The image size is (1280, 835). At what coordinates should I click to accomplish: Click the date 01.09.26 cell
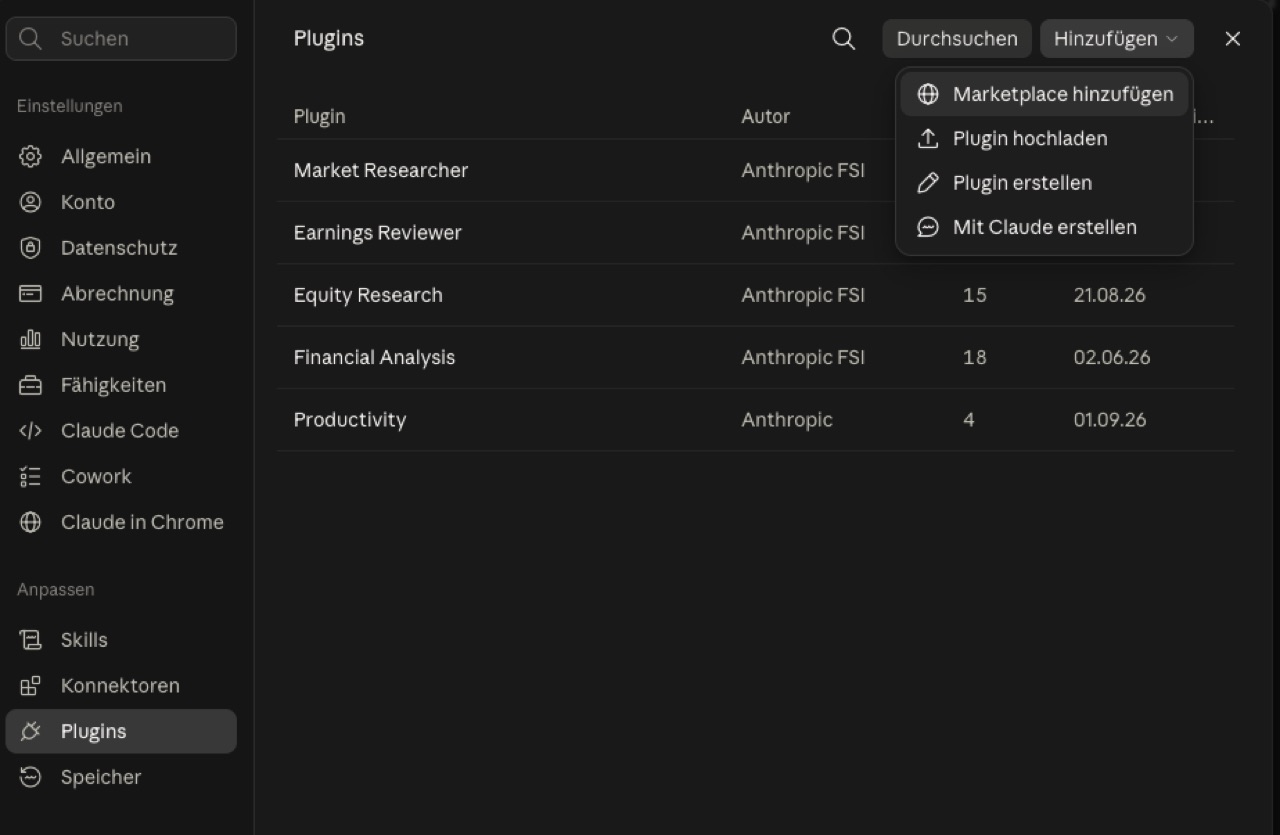(x=1110, y=420)
